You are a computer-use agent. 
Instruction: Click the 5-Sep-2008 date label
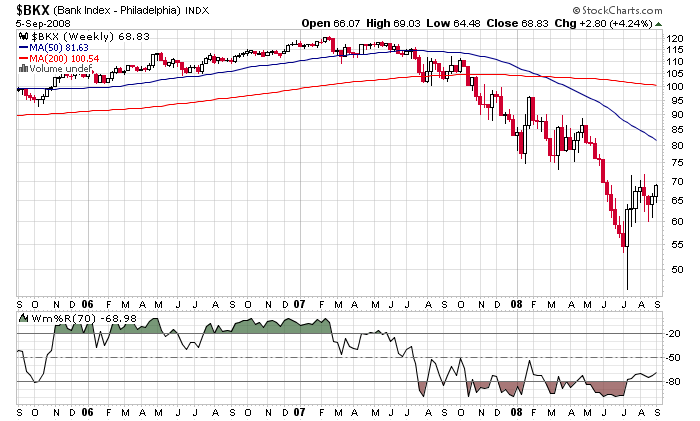(x=43, y=23)
